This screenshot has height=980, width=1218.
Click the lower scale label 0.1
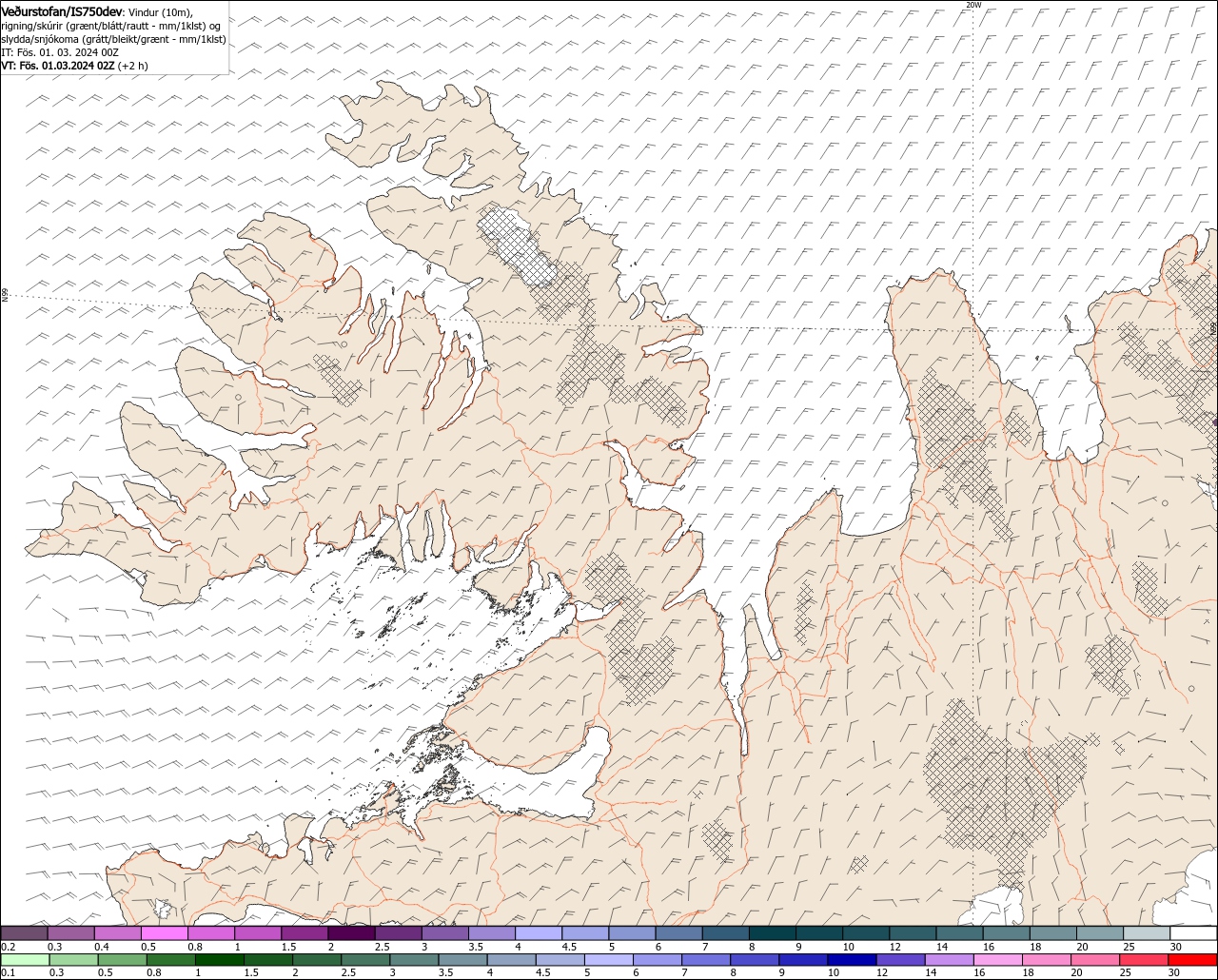coord(9,972)
